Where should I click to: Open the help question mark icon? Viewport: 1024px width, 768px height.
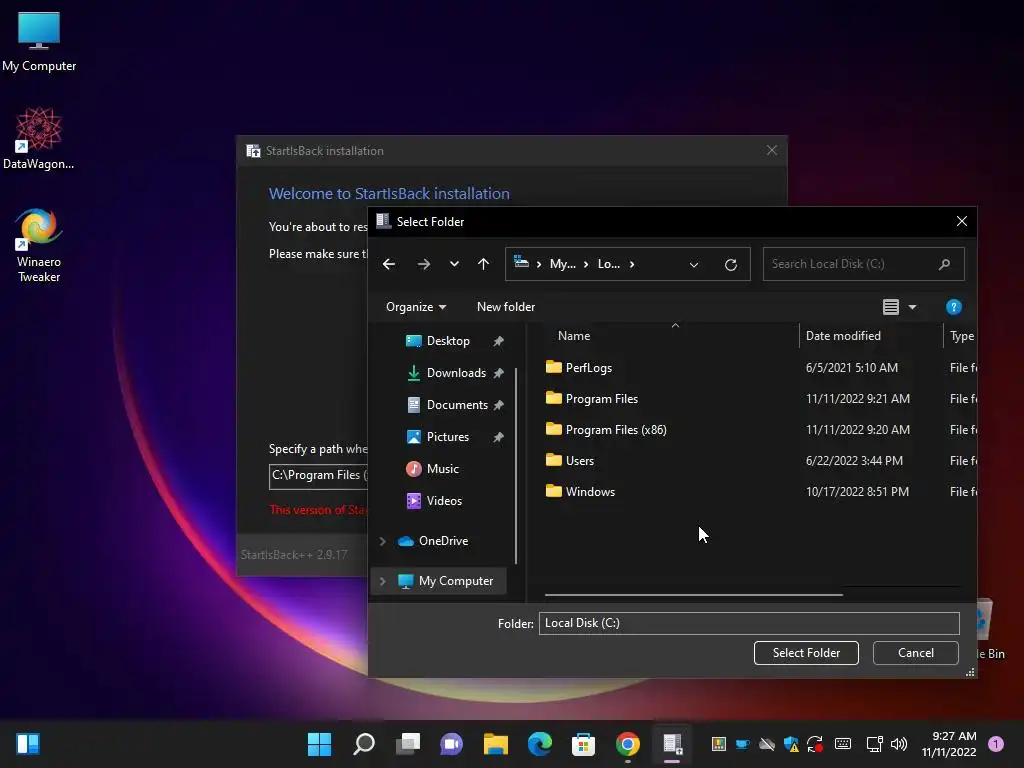953,307
